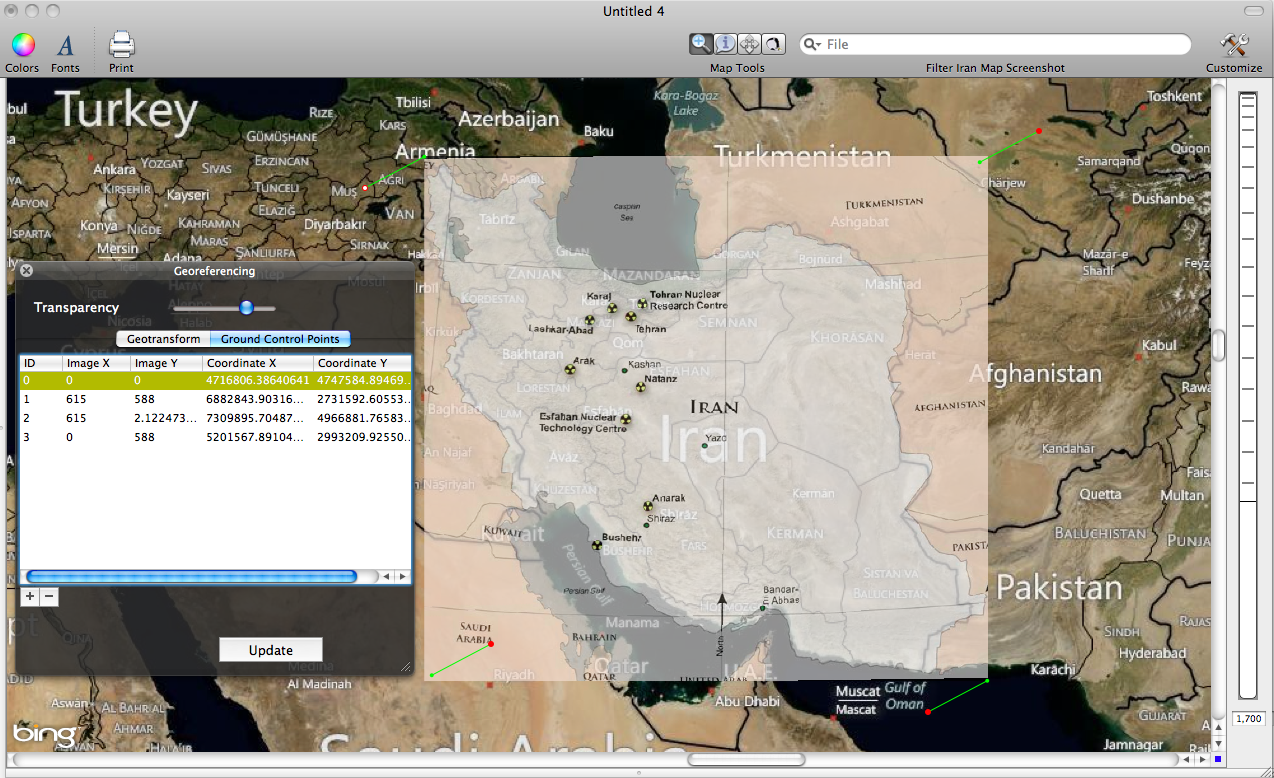
Task: Add a ground control point with plus
Action: point(30,596)
